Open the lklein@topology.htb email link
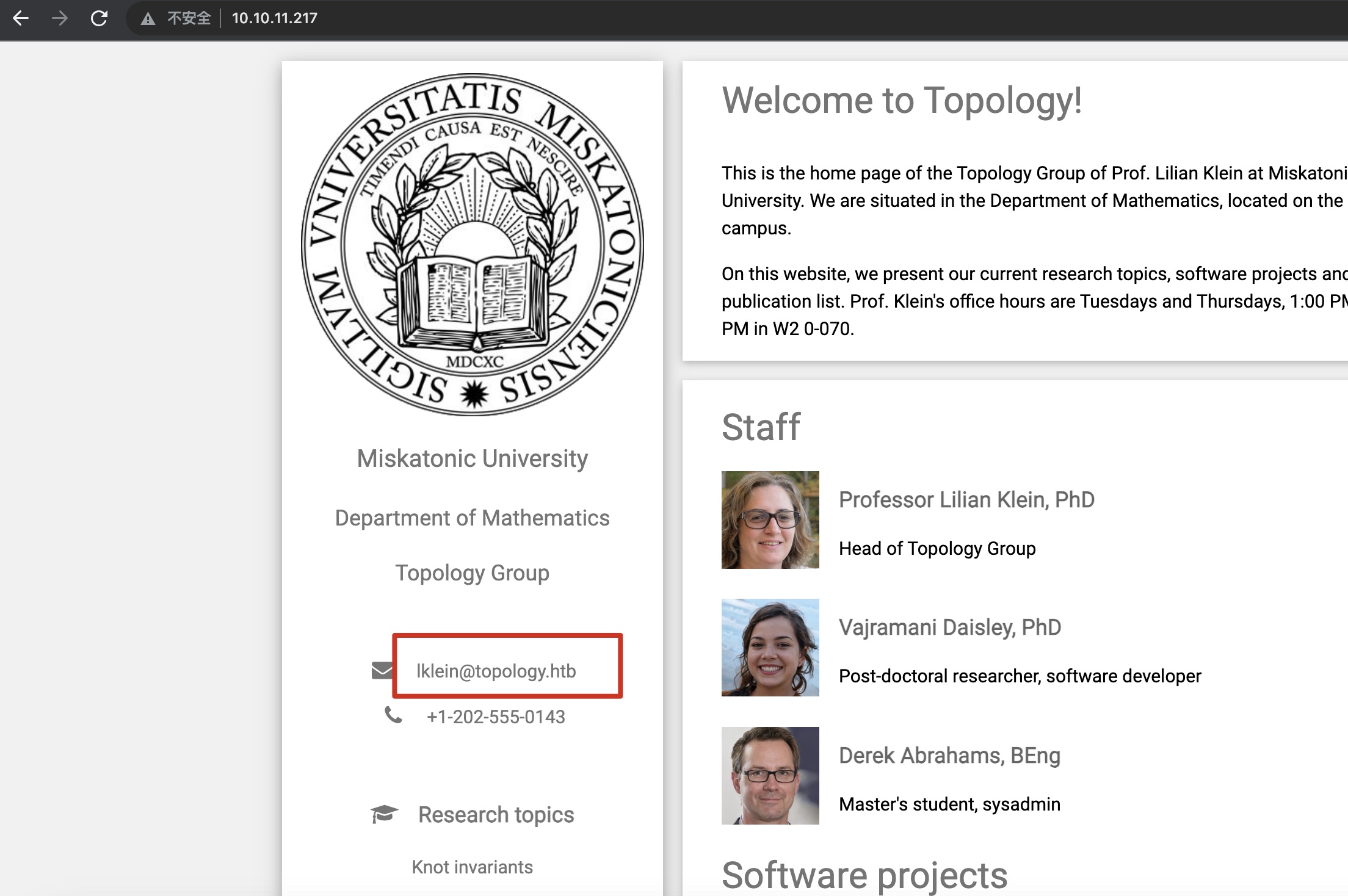This screenshot has width=1348, height=896. 496,671
